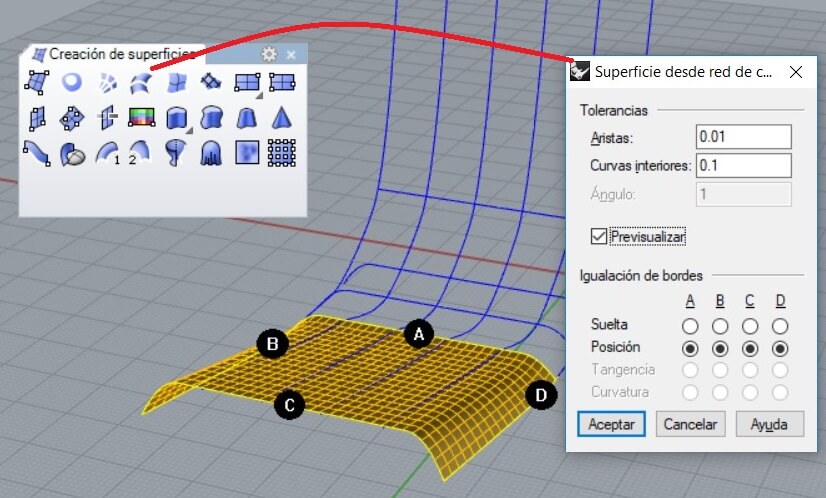
Task: Select Surface from point grid tool
Action: pyautogui.click(x=282, y=153)
